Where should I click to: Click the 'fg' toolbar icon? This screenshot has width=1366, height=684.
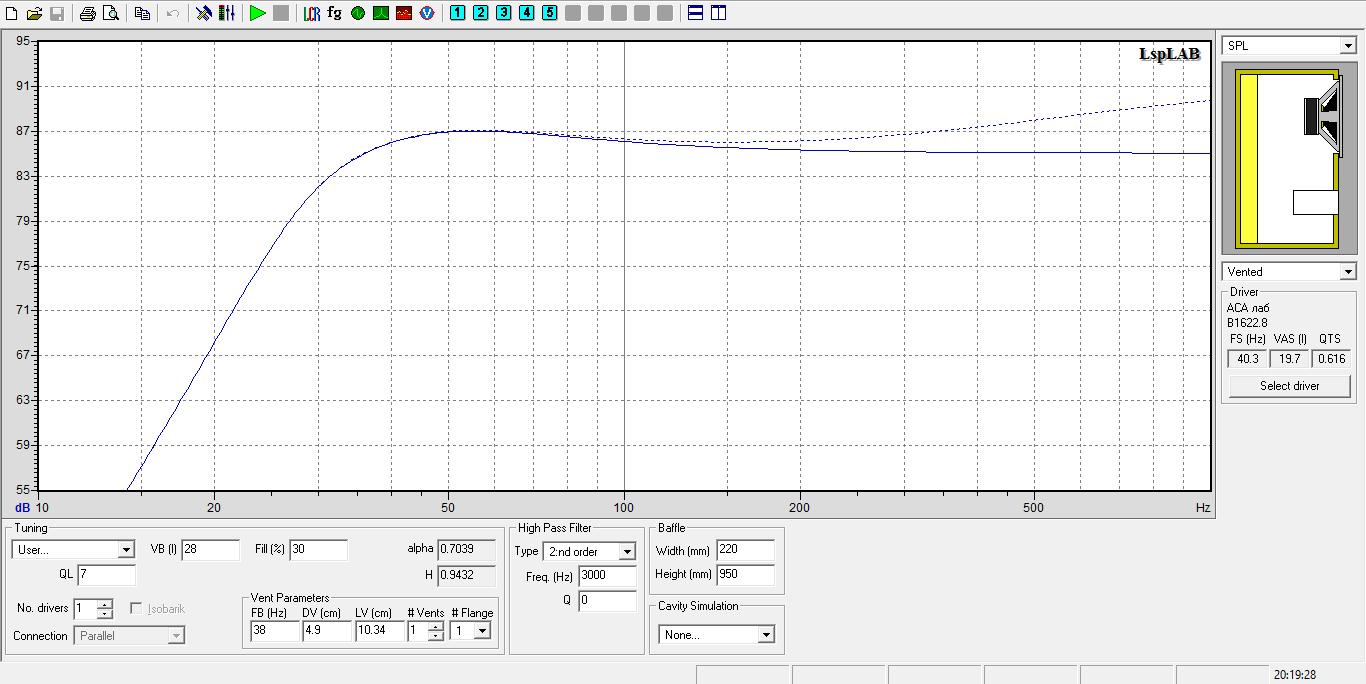334,13
